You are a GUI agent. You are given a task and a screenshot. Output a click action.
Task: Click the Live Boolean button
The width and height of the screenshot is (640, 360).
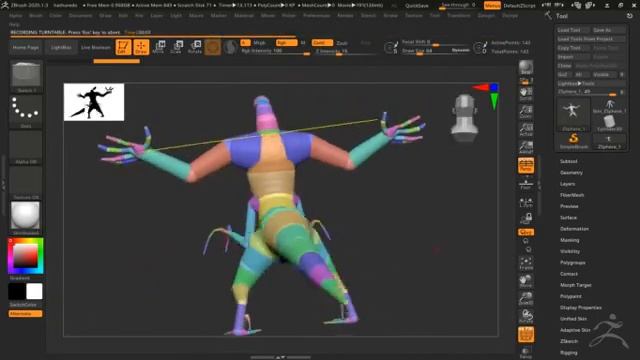[96, 47]
